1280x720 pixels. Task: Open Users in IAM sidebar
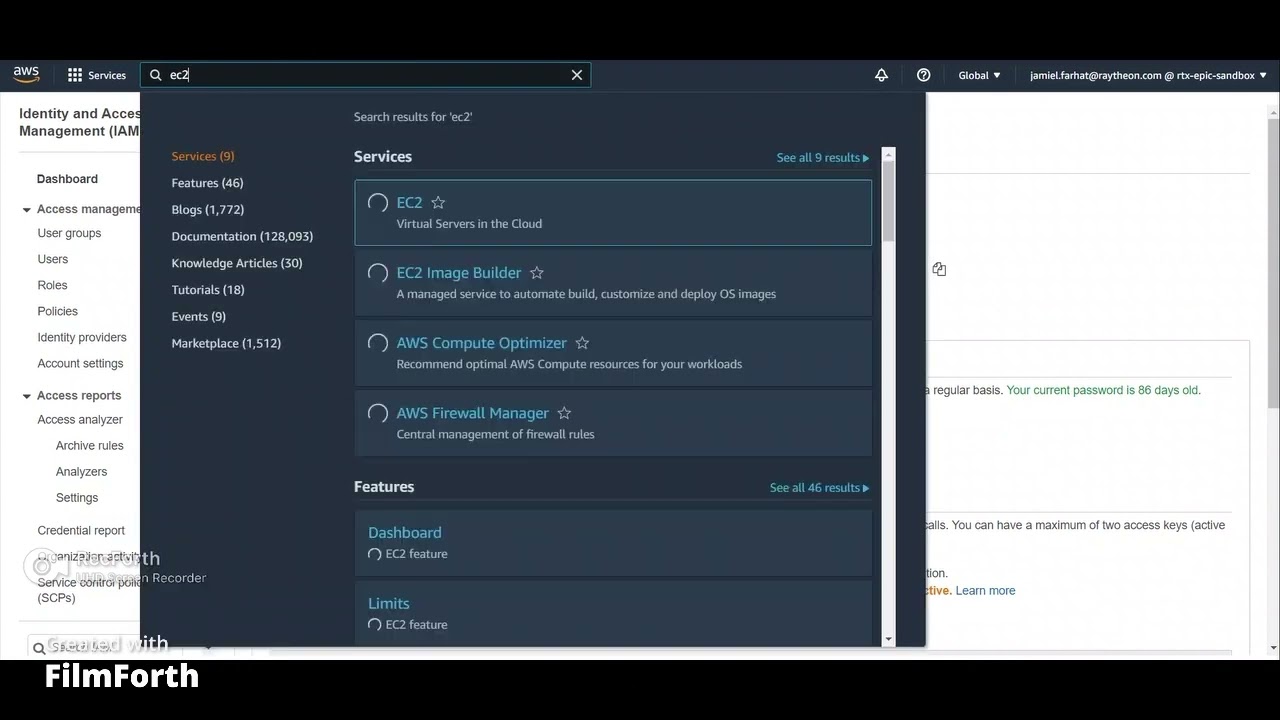tap(53, 259)
